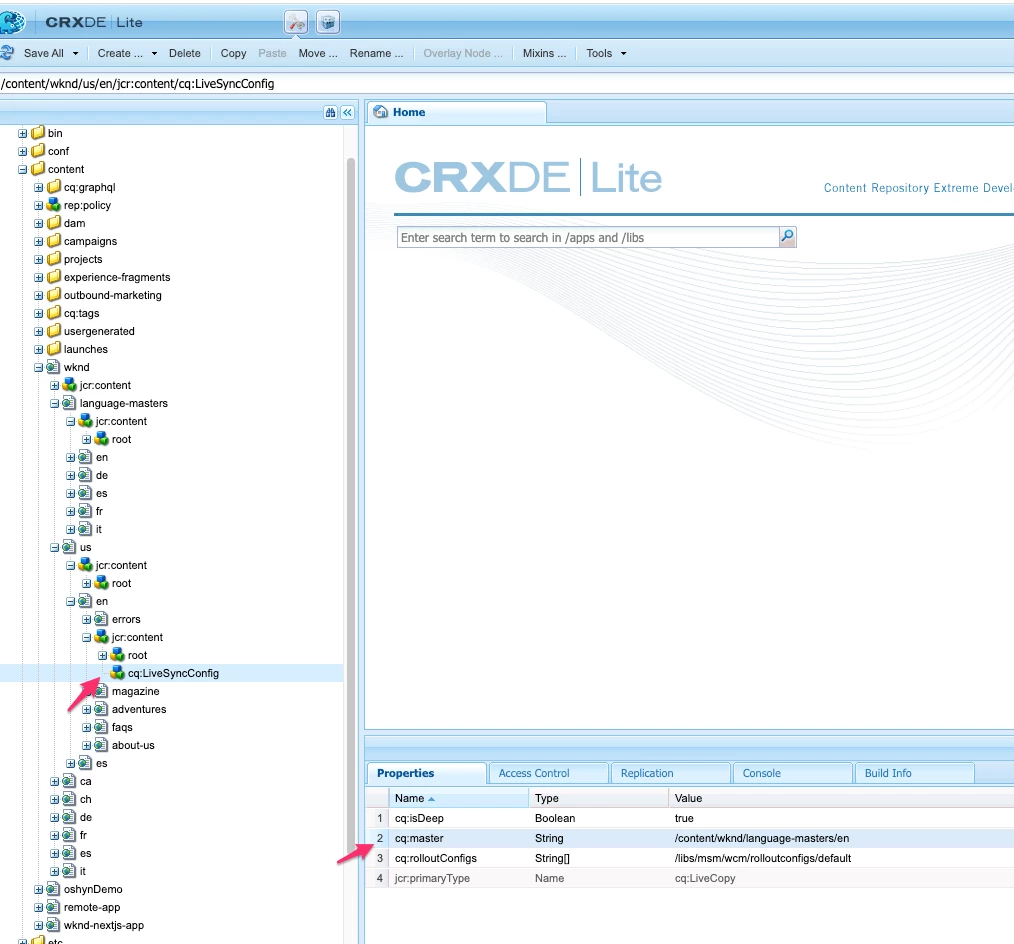
Task: Select the wknd page icon
Action: [54, 367]
